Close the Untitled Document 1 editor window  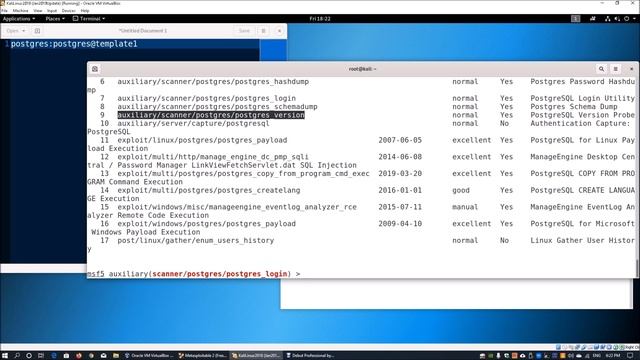[279, 31]
